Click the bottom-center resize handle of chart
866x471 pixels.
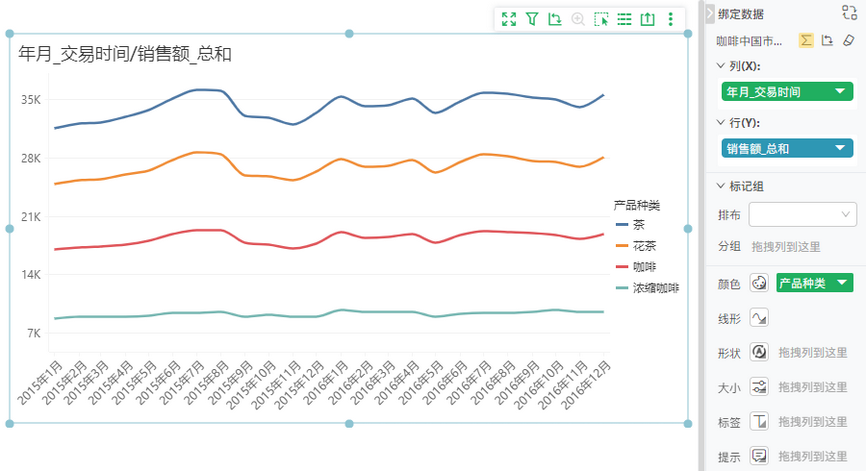coord(349,424)
